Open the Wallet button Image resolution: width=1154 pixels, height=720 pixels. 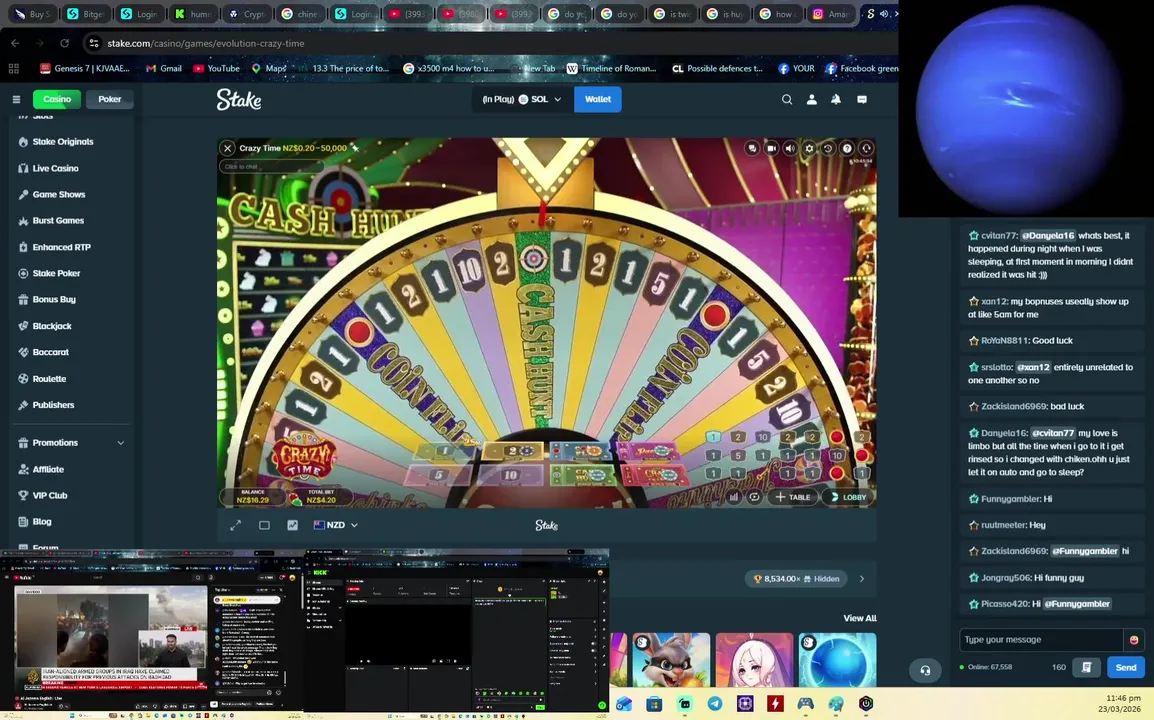click(x=598, y=99)
